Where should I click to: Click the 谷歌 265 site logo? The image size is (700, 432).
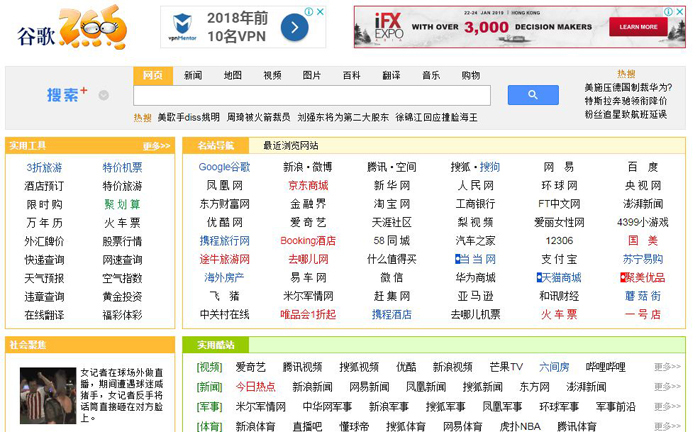70,28
